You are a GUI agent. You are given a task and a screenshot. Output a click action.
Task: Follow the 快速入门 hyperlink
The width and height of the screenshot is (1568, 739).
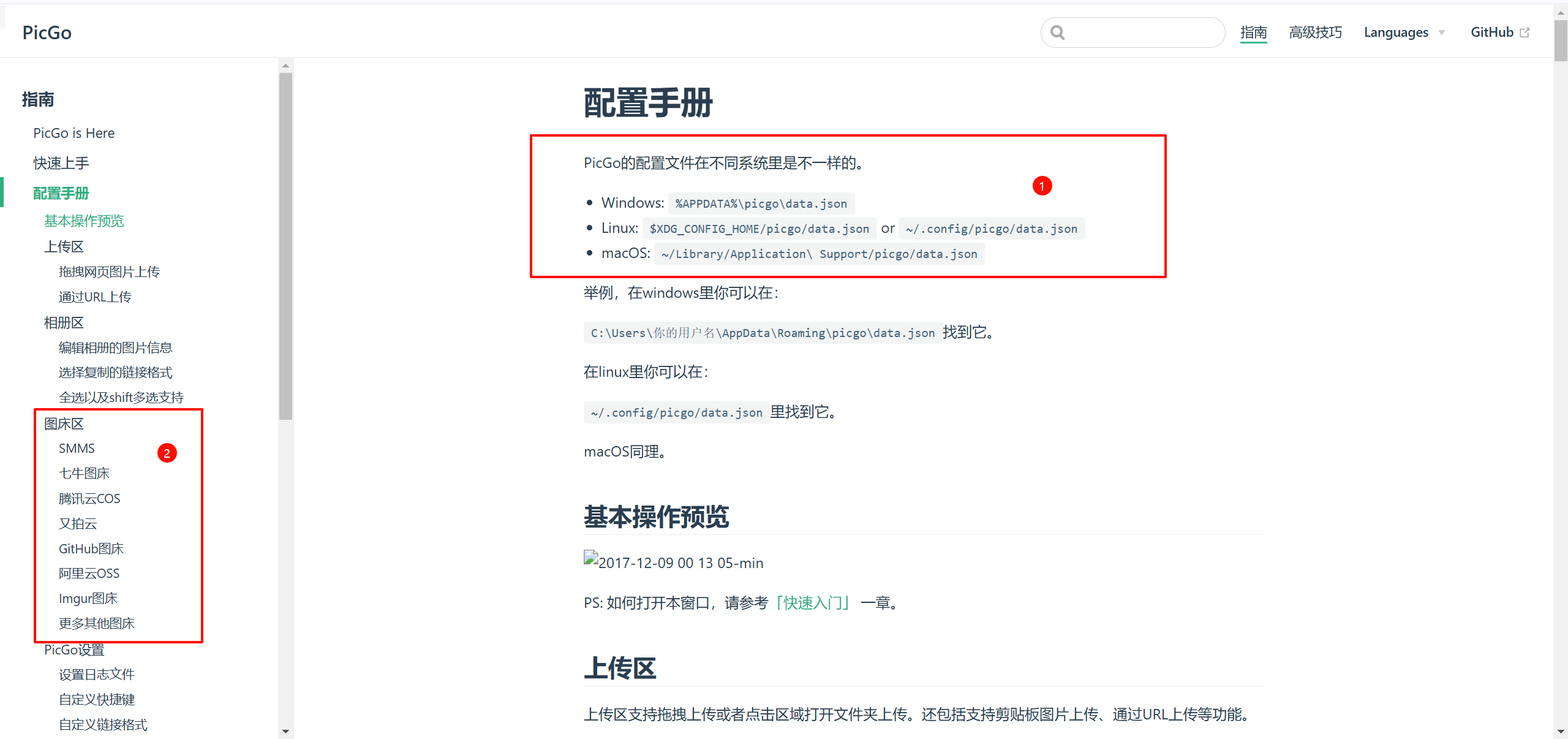pos(813,603)
